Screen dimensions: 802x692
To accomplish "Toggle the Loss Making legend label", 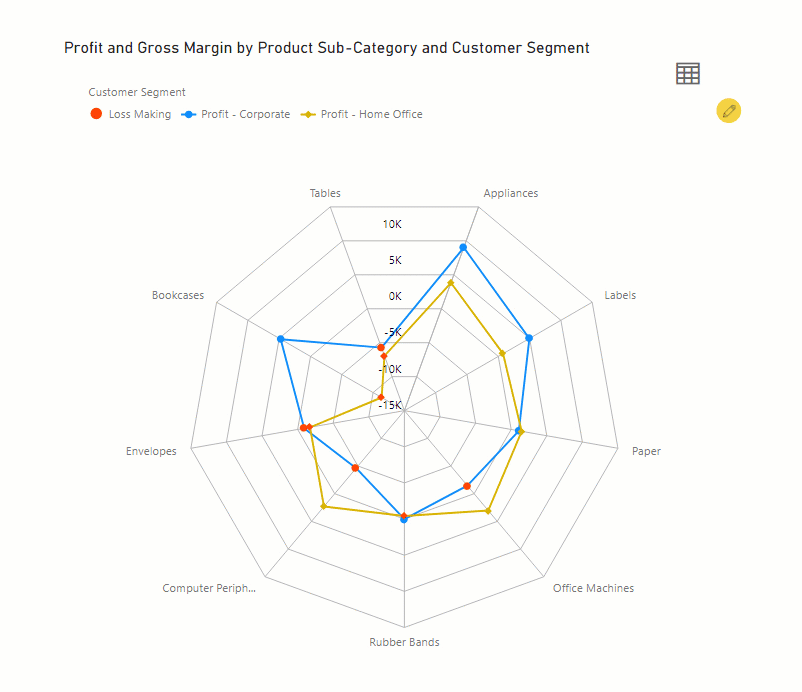I will (139, 114).
